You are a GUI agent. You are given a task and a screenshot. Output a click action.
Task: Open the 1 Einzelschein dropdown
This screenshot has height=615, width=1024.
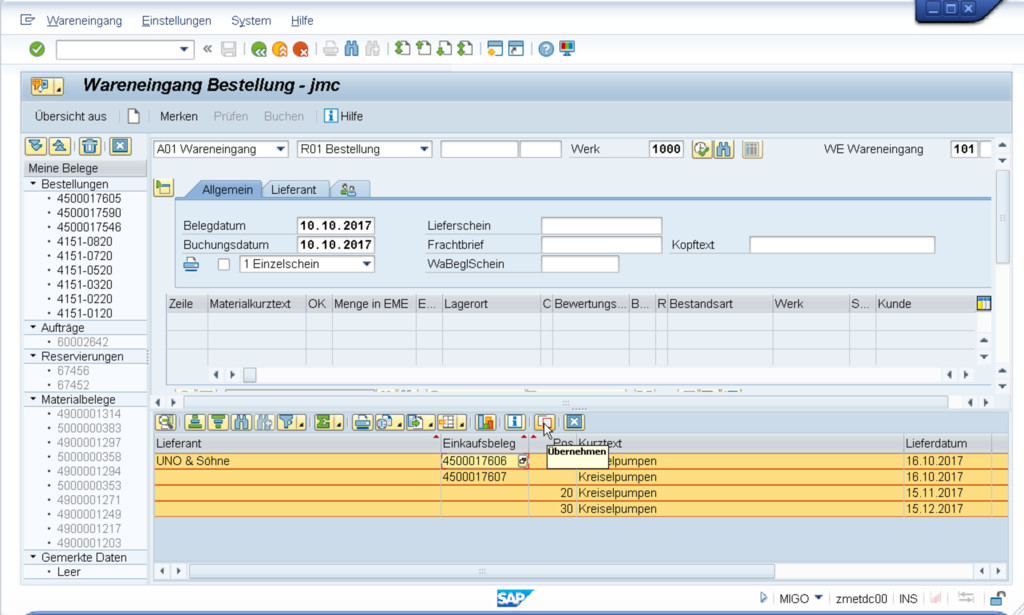coord(367,264)
